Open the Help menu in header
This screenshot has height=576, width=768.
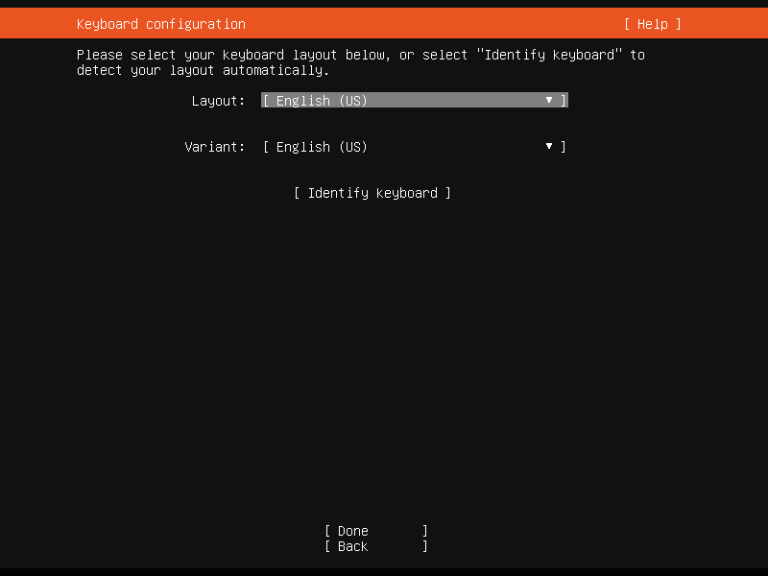coord(652,24)
